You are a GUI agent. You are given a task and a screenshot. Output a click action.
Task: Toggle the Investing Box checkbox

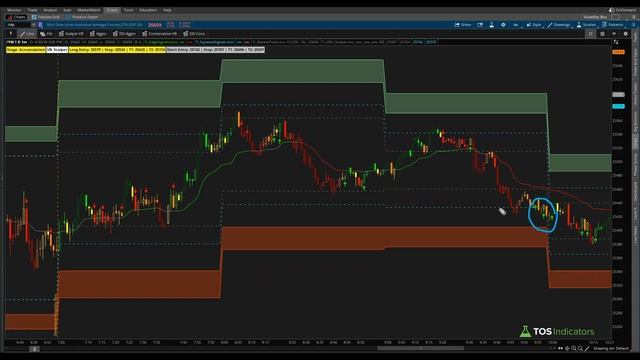click(615, 17)
